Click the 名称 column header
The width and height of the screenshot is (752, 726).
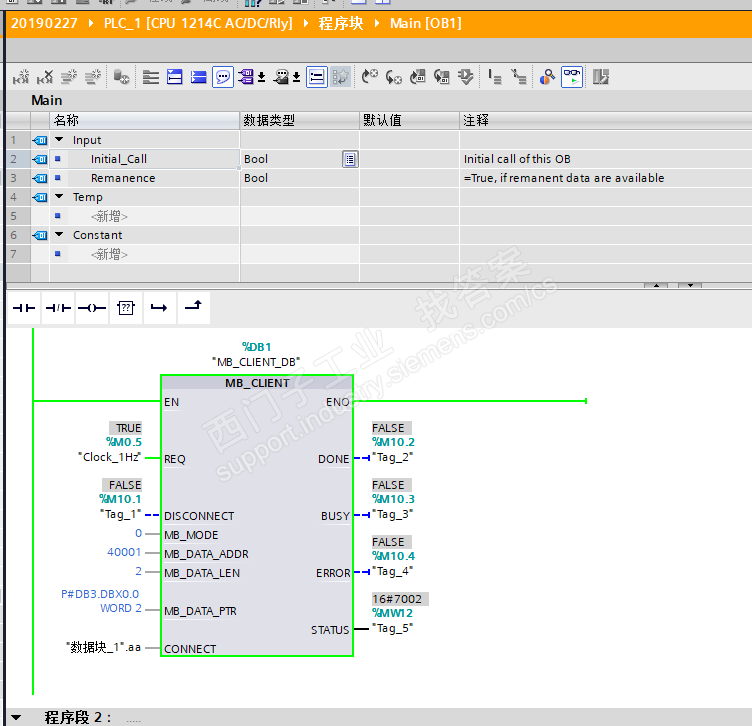[66, 120]
